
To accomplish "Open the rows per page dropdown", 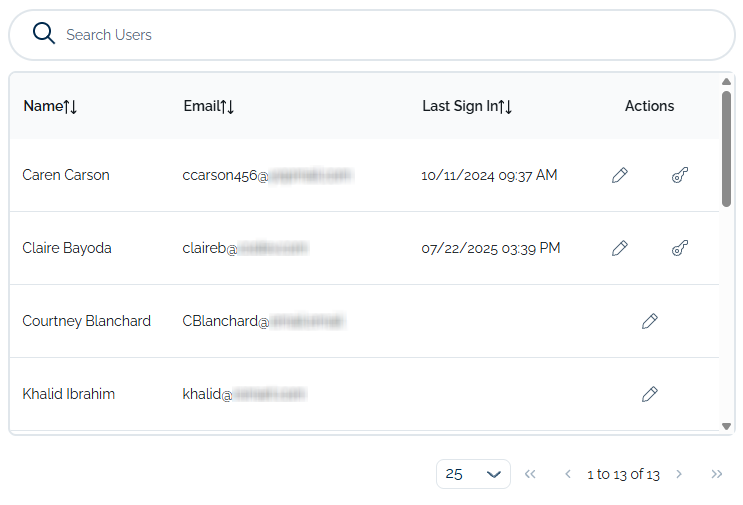I will click(473, 474).
